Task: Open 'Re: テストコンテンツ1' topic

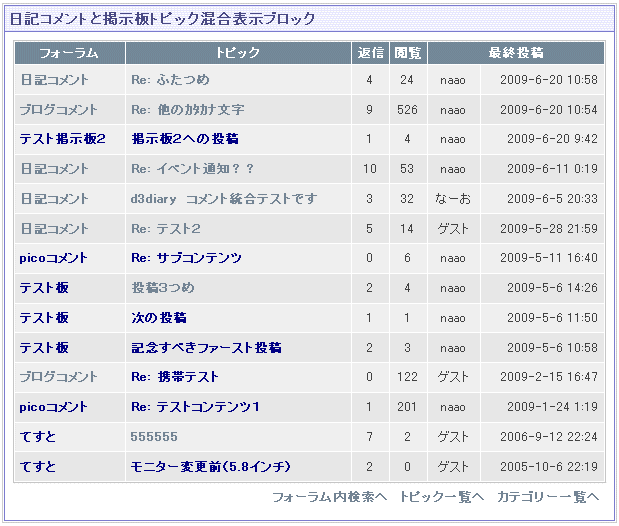Action: [x=195, y=407]
